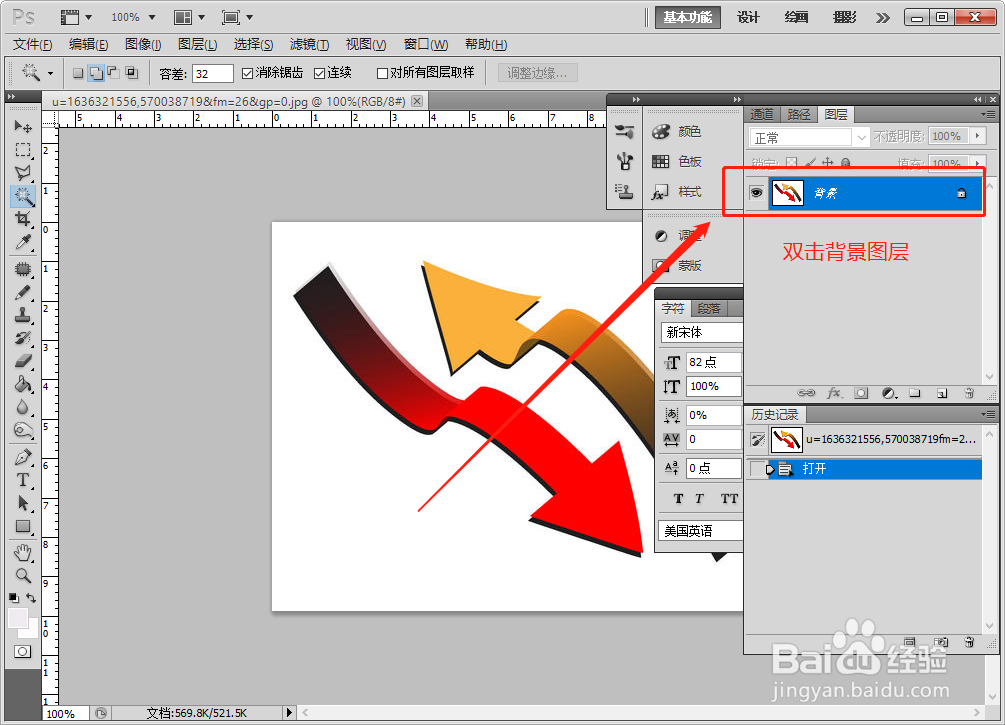This screenshot has width=1005, height=725.
Task: Select the History Brush tool
Action: tap(23, 338)
